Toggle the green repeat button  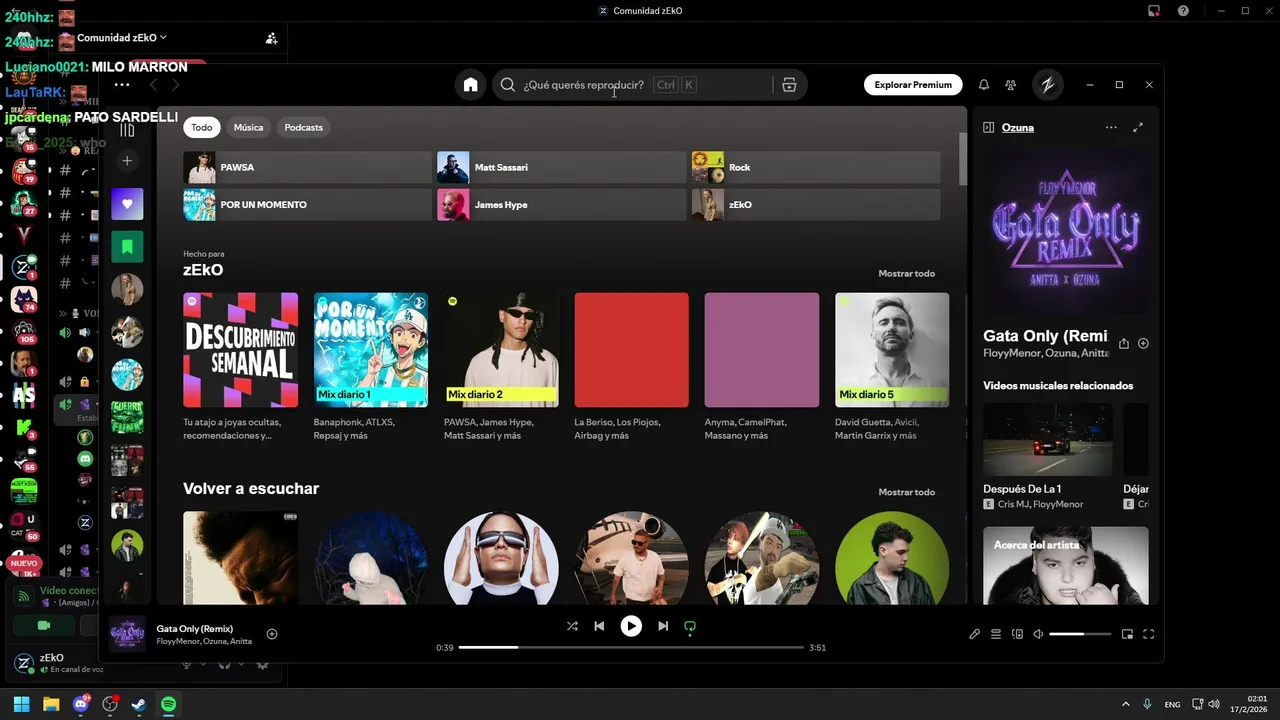click(689, 626)
